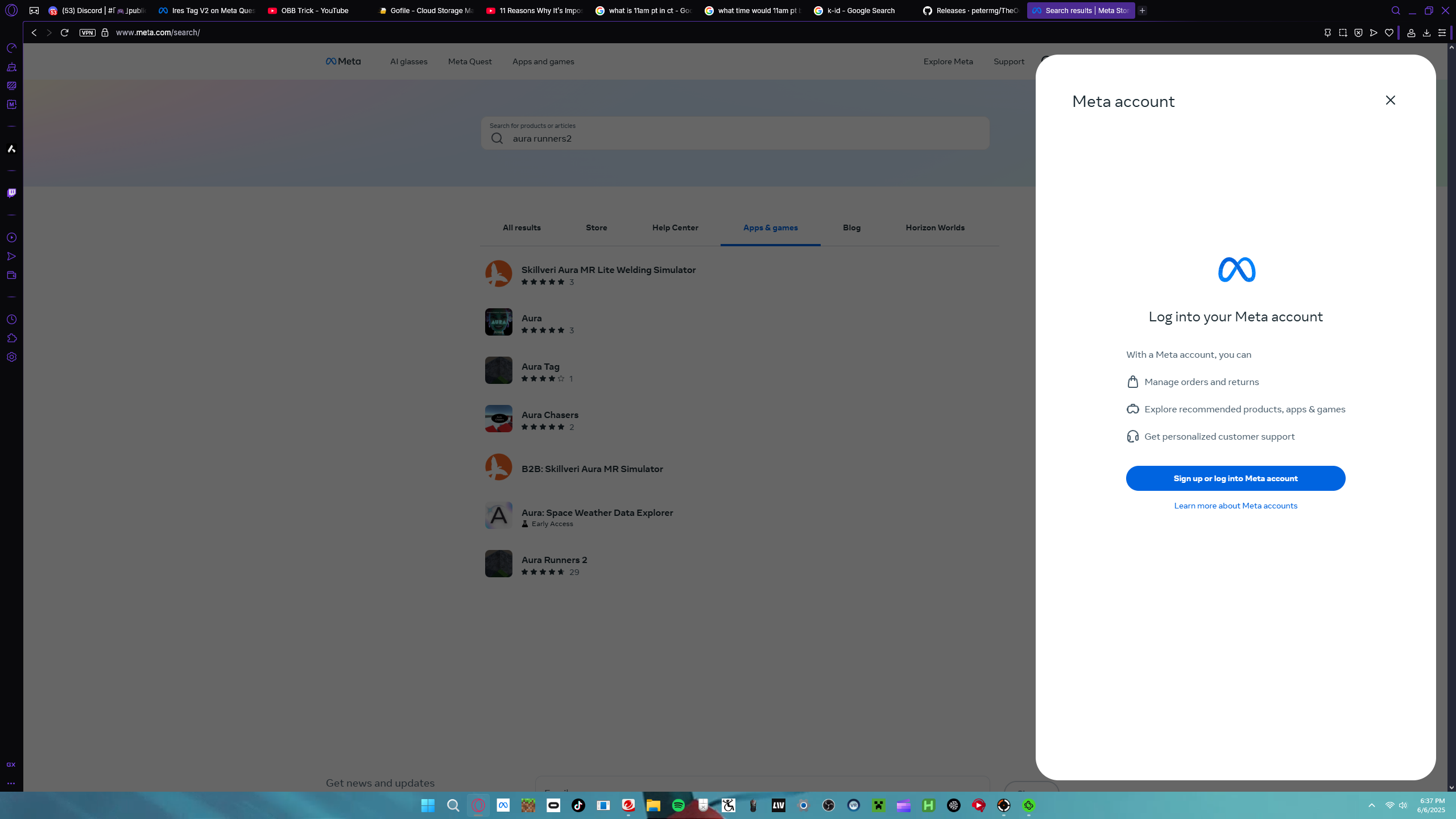Viewport: 1456px width, 819px height.
Task: Open Windows Start button on taskbar
Action: coord(428,805)
